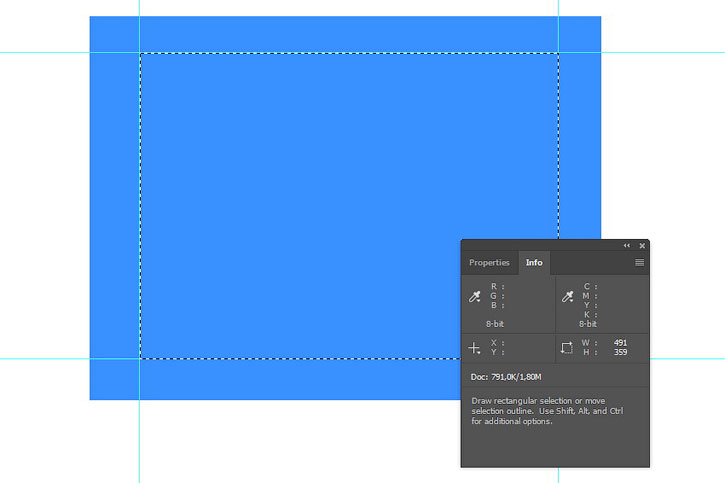The width and height of the screenshot is (725, 483).
Task: Click the width value 491
Action: pyautogui.click(x=620, y=342)
